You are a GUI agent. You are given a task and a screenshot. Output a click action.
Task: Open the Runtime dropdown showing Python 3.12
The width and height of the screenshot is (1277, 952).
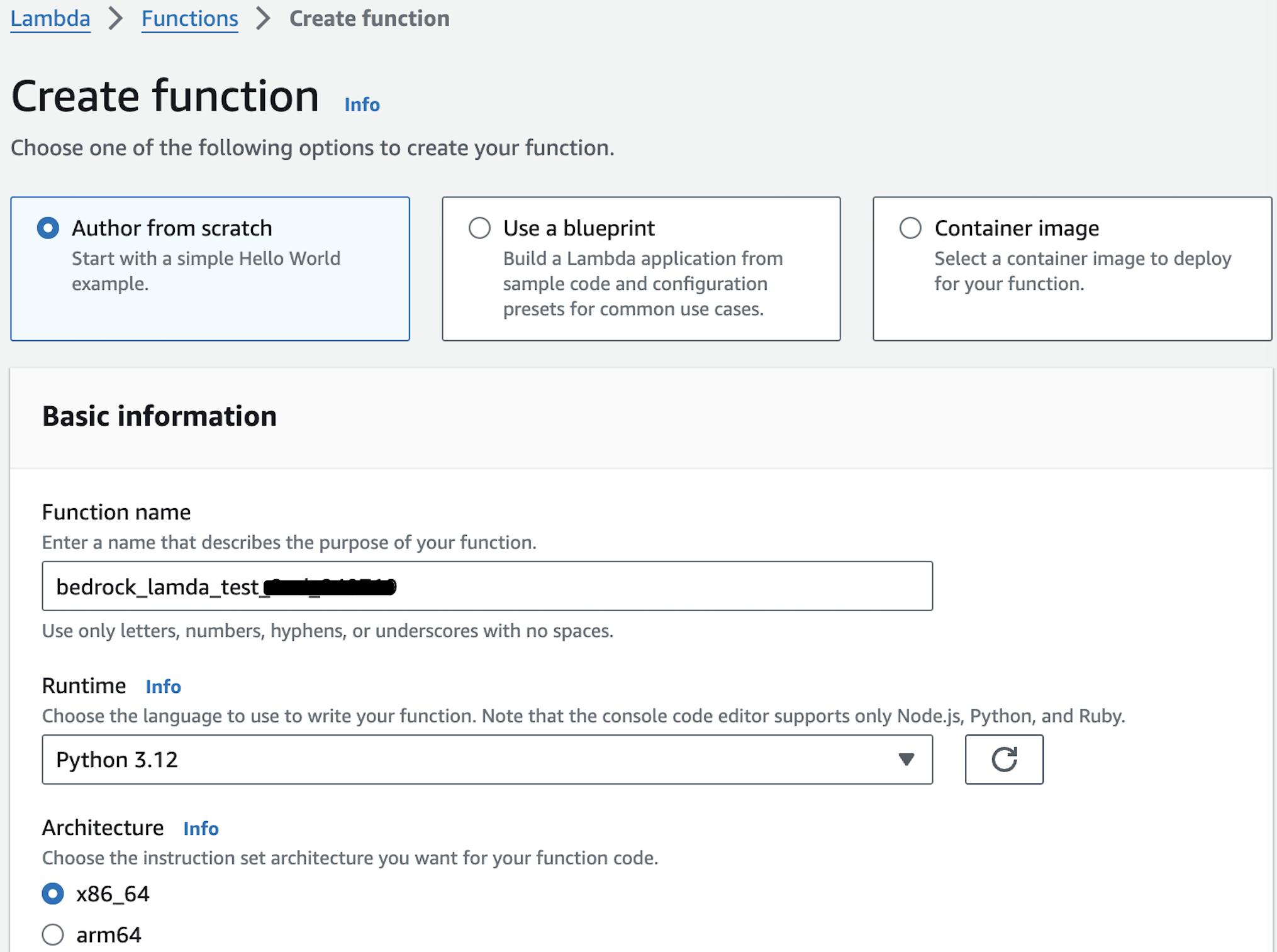[x=487, y=759]
